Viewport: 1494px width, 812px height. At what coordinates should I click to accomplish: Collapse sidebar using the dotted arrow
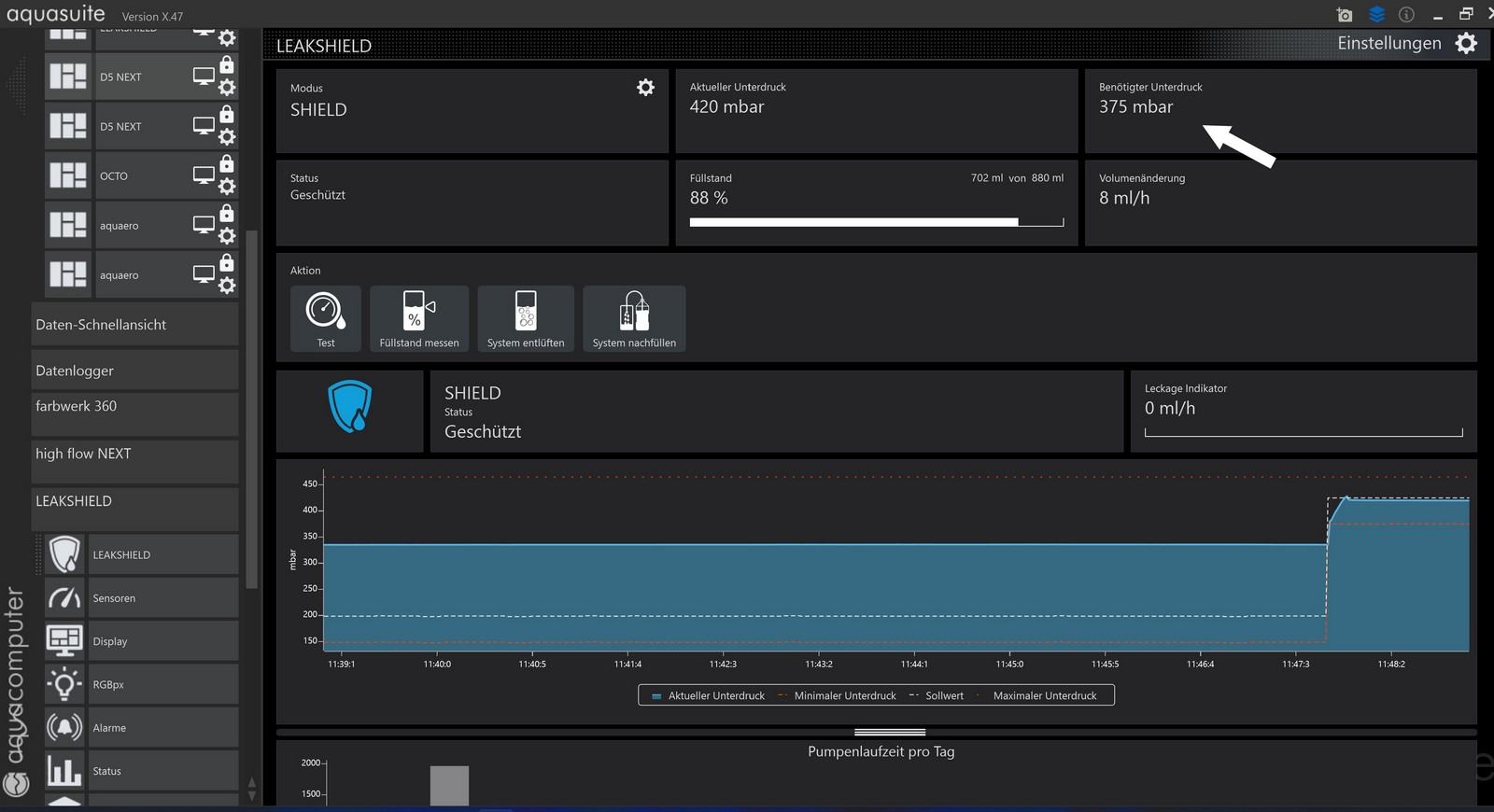(16, 85)
